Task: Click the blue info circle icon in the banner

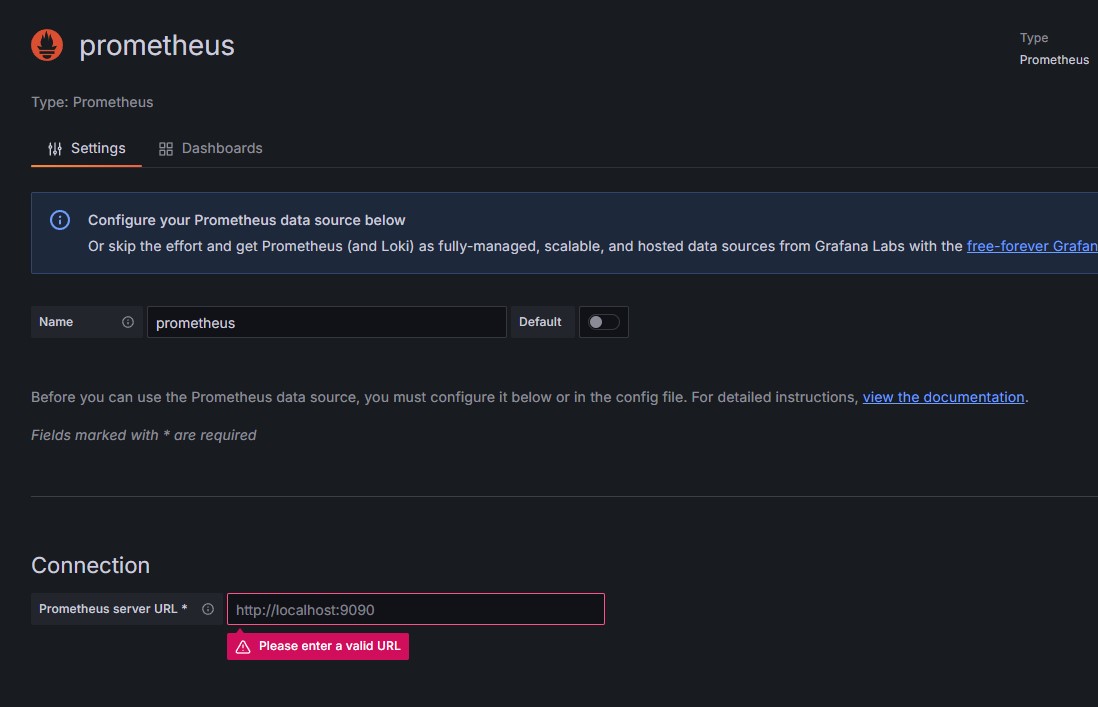Action: point(60,219)
